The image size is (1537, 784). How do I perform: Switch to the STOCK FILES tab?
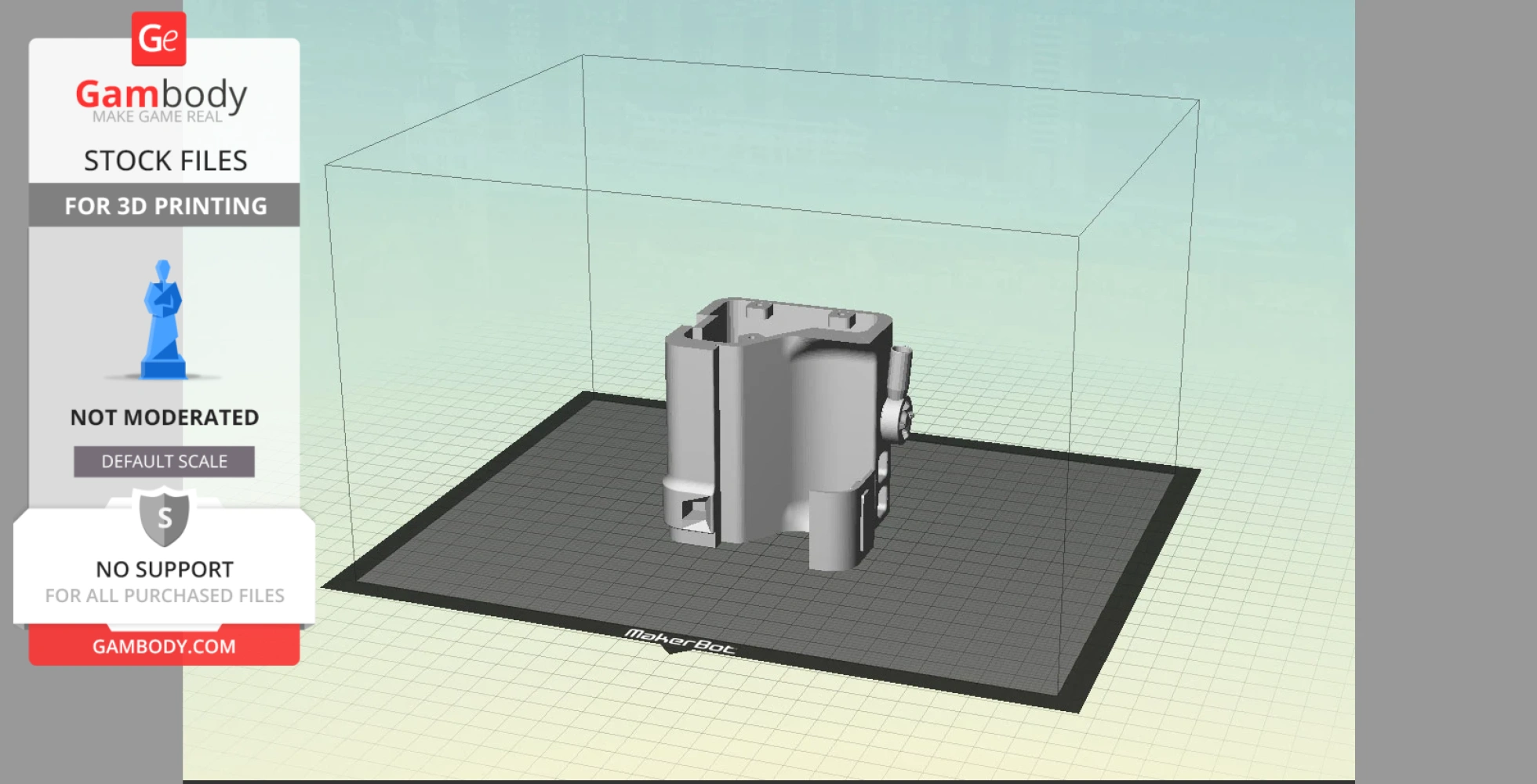165,160
